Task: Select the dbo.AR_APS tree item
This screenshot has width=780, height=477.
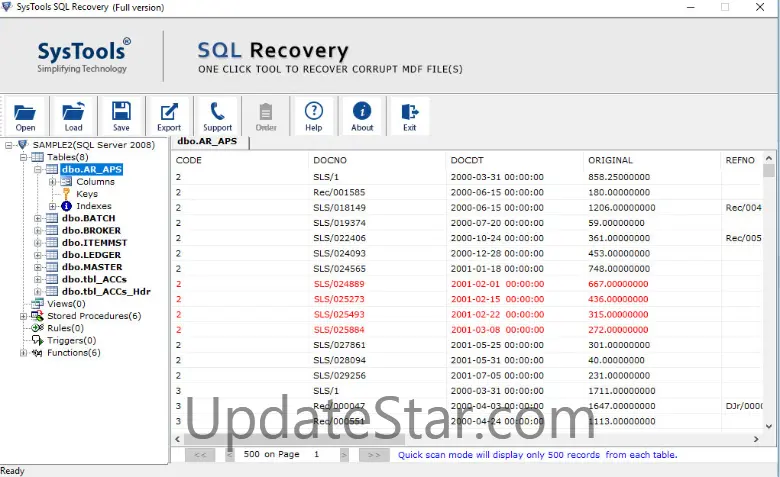Action: pyautogui.click(x=92, y=170)
